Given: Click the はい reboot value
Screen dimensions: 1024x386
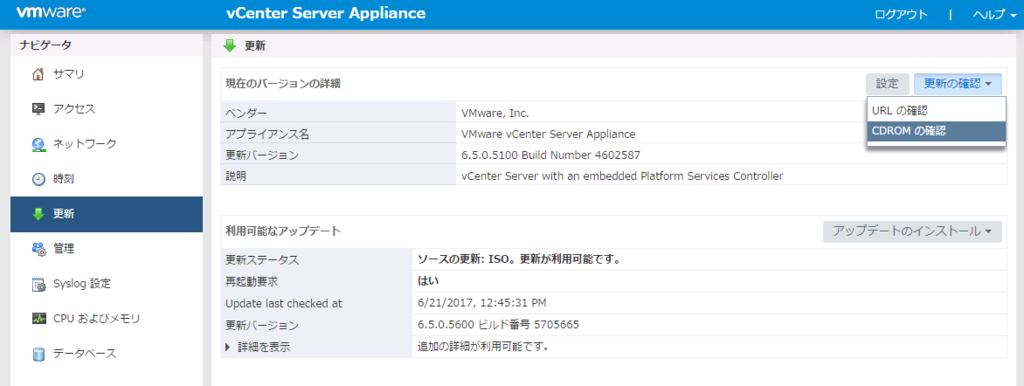Looking at the screenshot, I should (x=428, y=281).
